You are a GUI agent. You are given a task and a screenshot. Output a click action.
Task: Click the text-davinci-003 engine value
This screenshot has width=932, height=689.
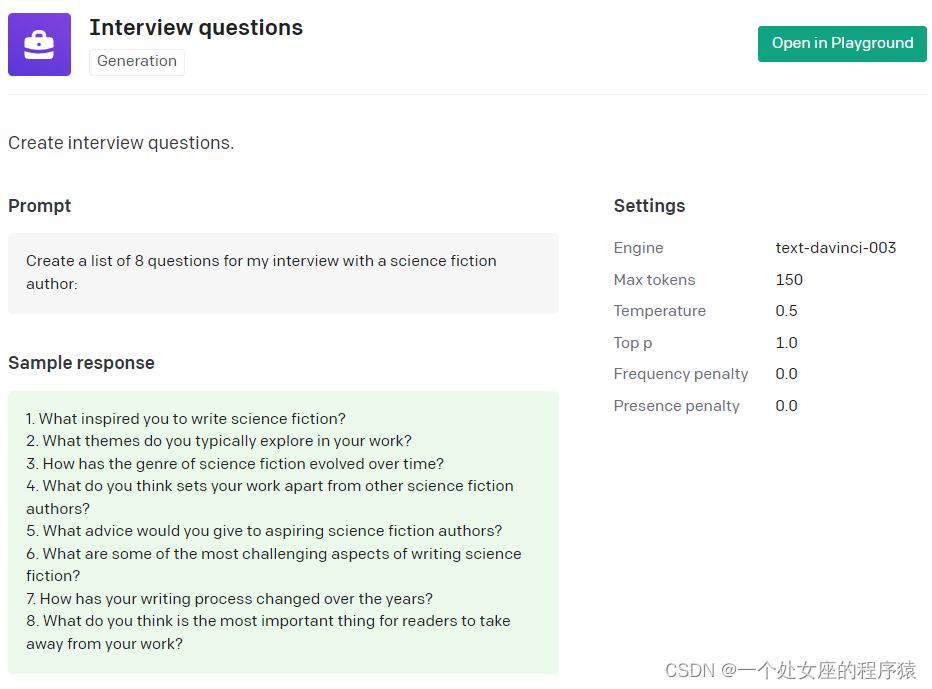[x=835, y=248]
